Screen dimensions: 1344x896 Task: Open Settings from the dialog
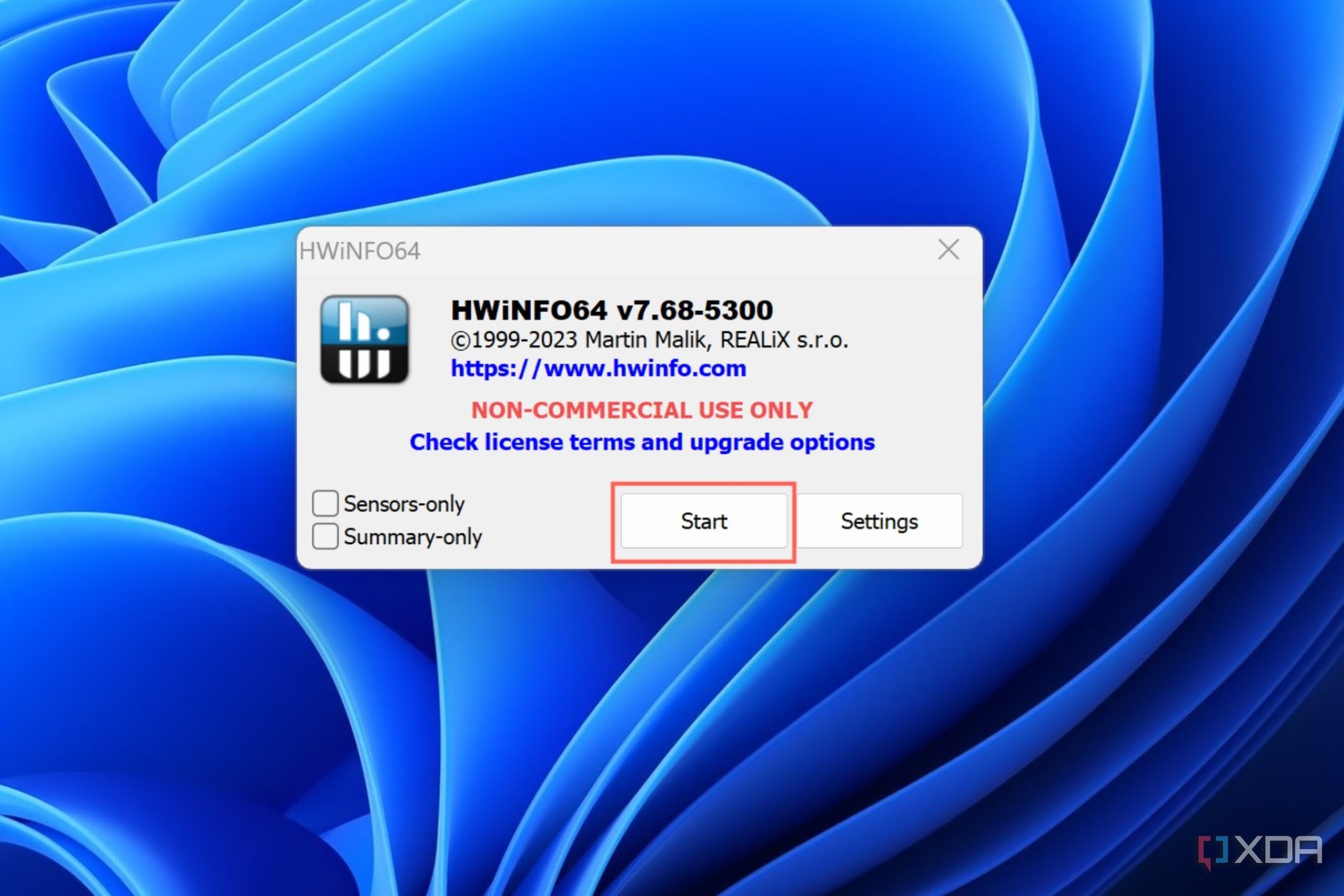click(879, 521)
